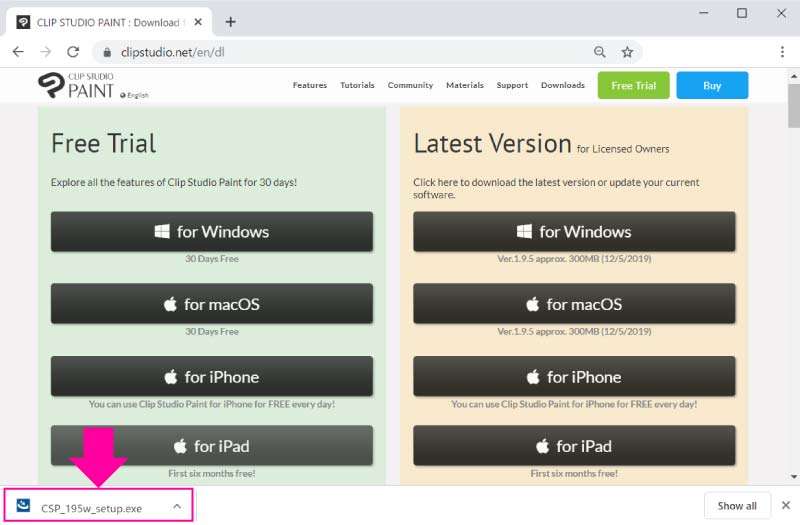The image size is (800, 525).
Task: Open the Features menu item
Action: 309,85
